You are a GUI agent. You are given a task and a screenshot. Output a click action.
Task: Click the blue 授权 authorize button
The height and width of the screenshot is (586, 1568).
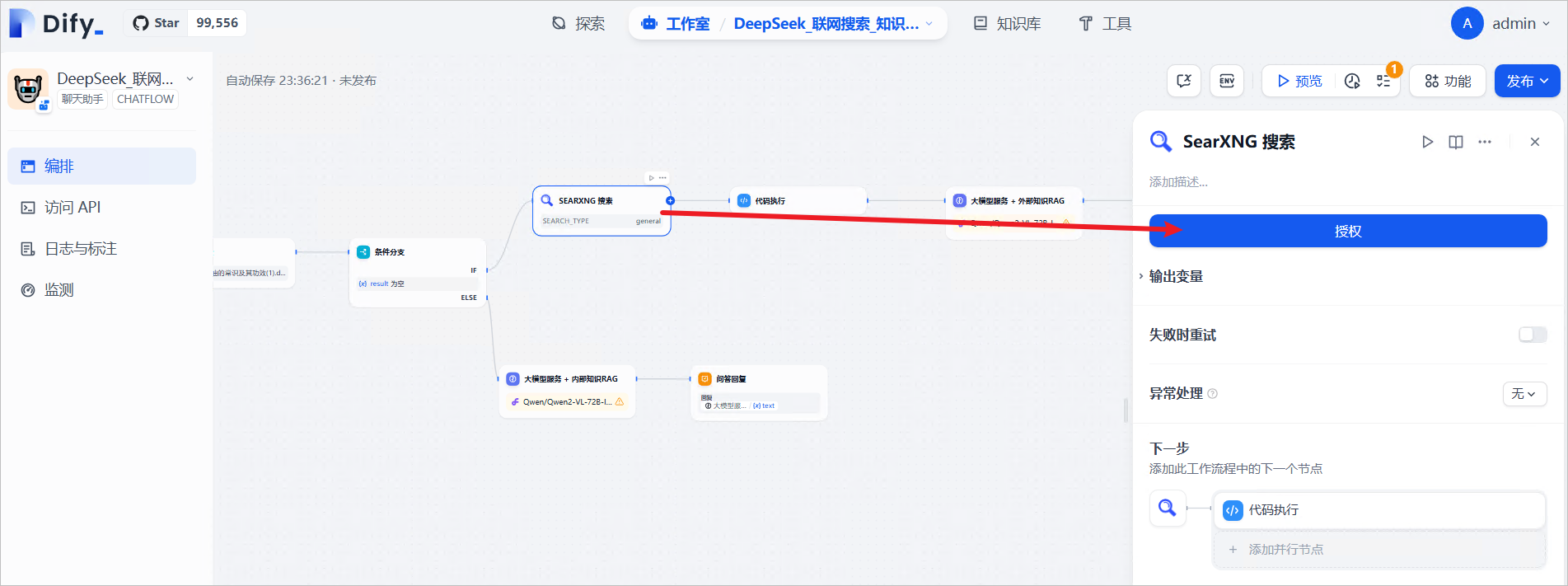point(1348,231)
